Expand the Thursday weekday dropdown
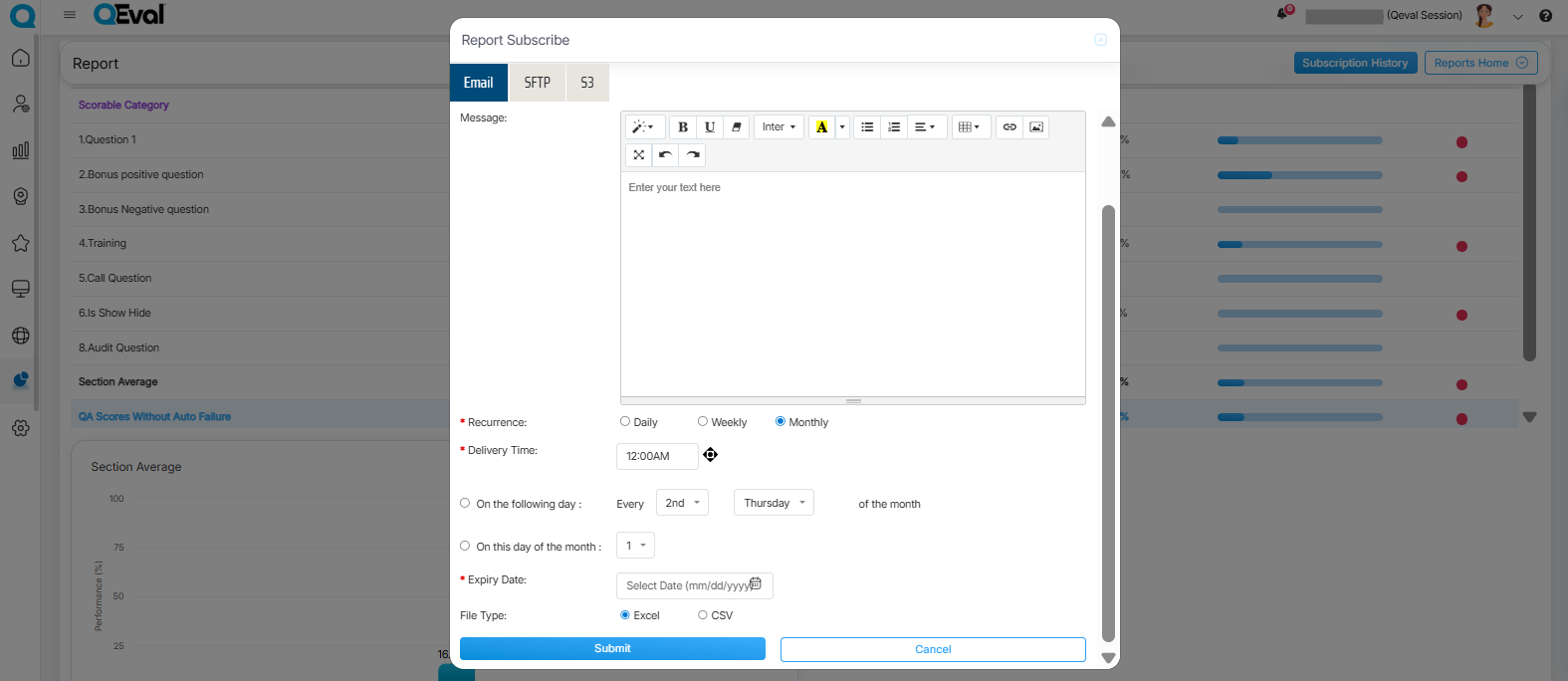Image resolution: width=1568 pixels, height=681 pixels. pyautogui.click(x=774, y=503)
